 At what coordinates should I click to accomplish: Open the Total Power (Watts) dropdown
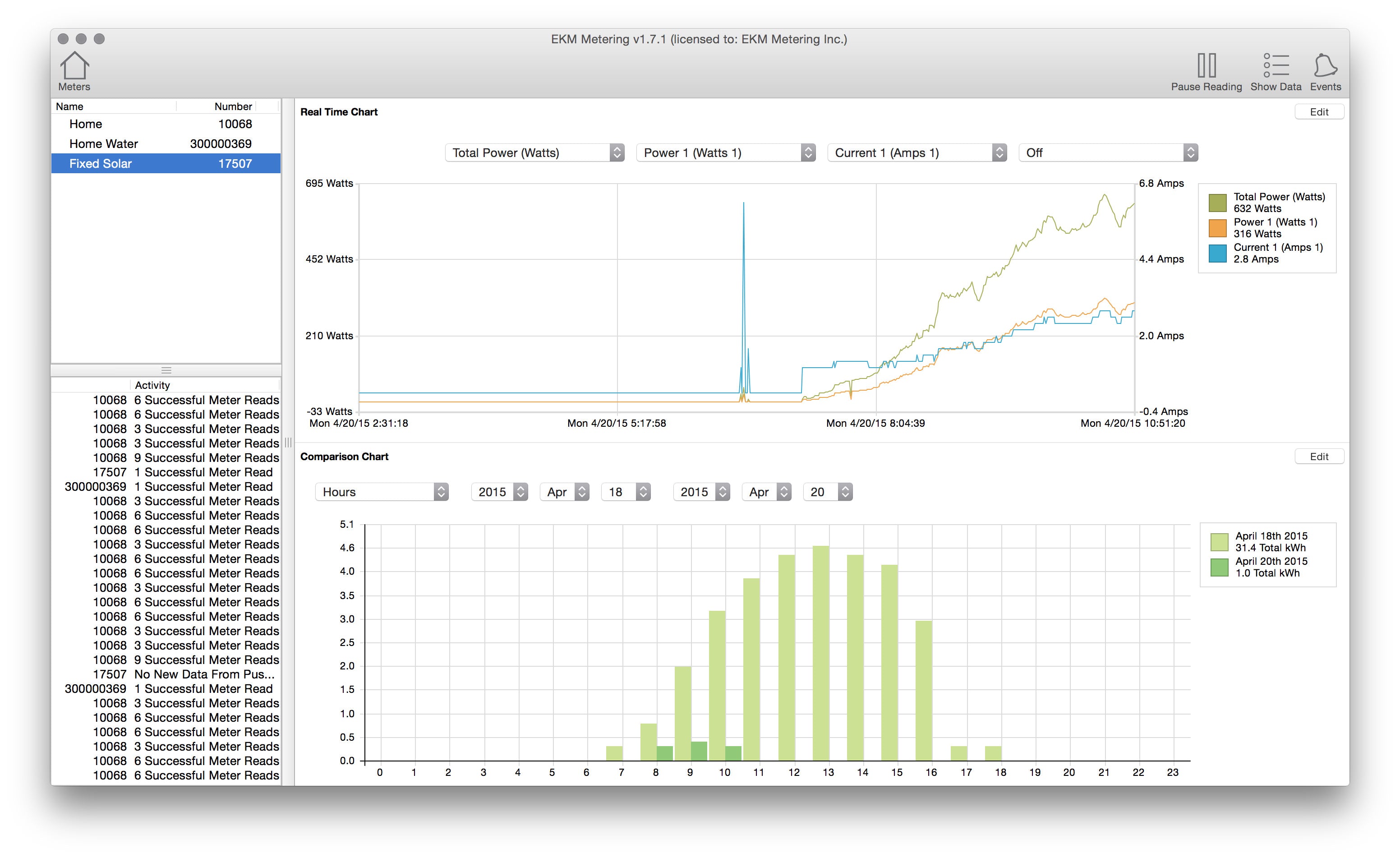point(534,153)
